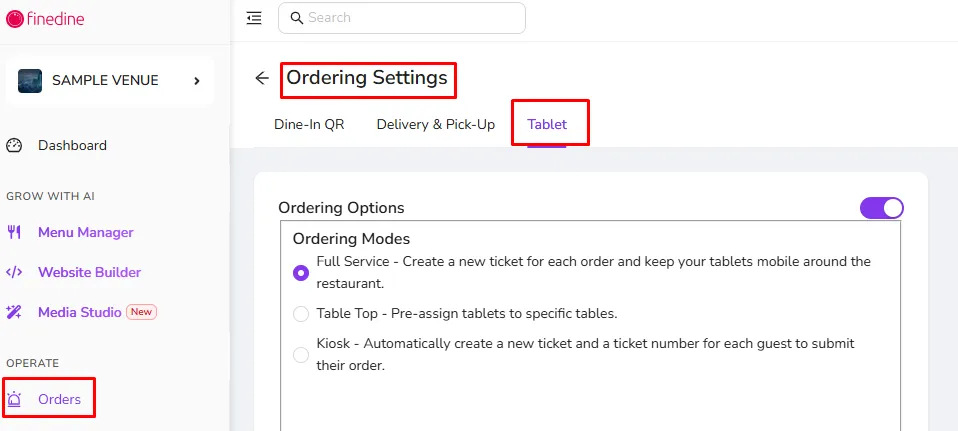Click the Orders bell icon
Image resolution: width=958 pixels, height=431 pixels.
(14, 399)
